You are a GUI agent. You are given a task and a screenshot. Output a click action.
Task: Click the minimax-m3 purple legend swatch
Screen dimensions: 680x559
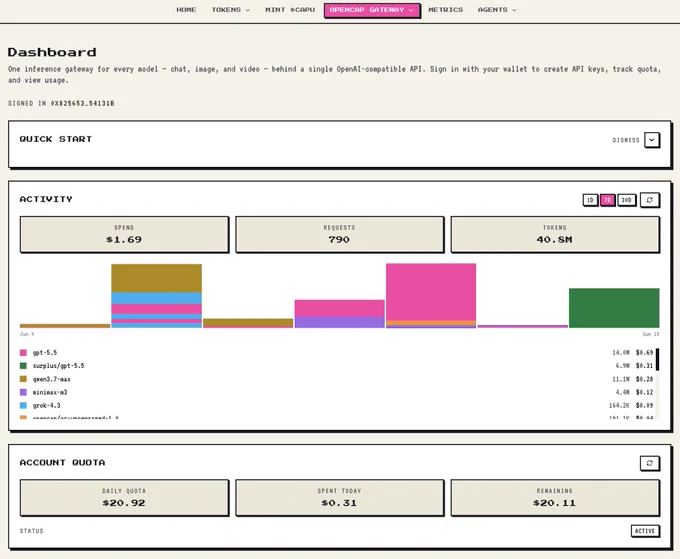(23, 392)
